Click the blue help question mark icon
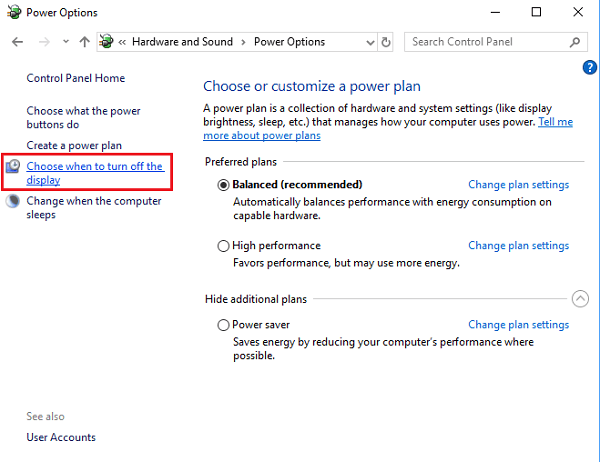Viewport: 600px width, 462px height. (589, 67)
